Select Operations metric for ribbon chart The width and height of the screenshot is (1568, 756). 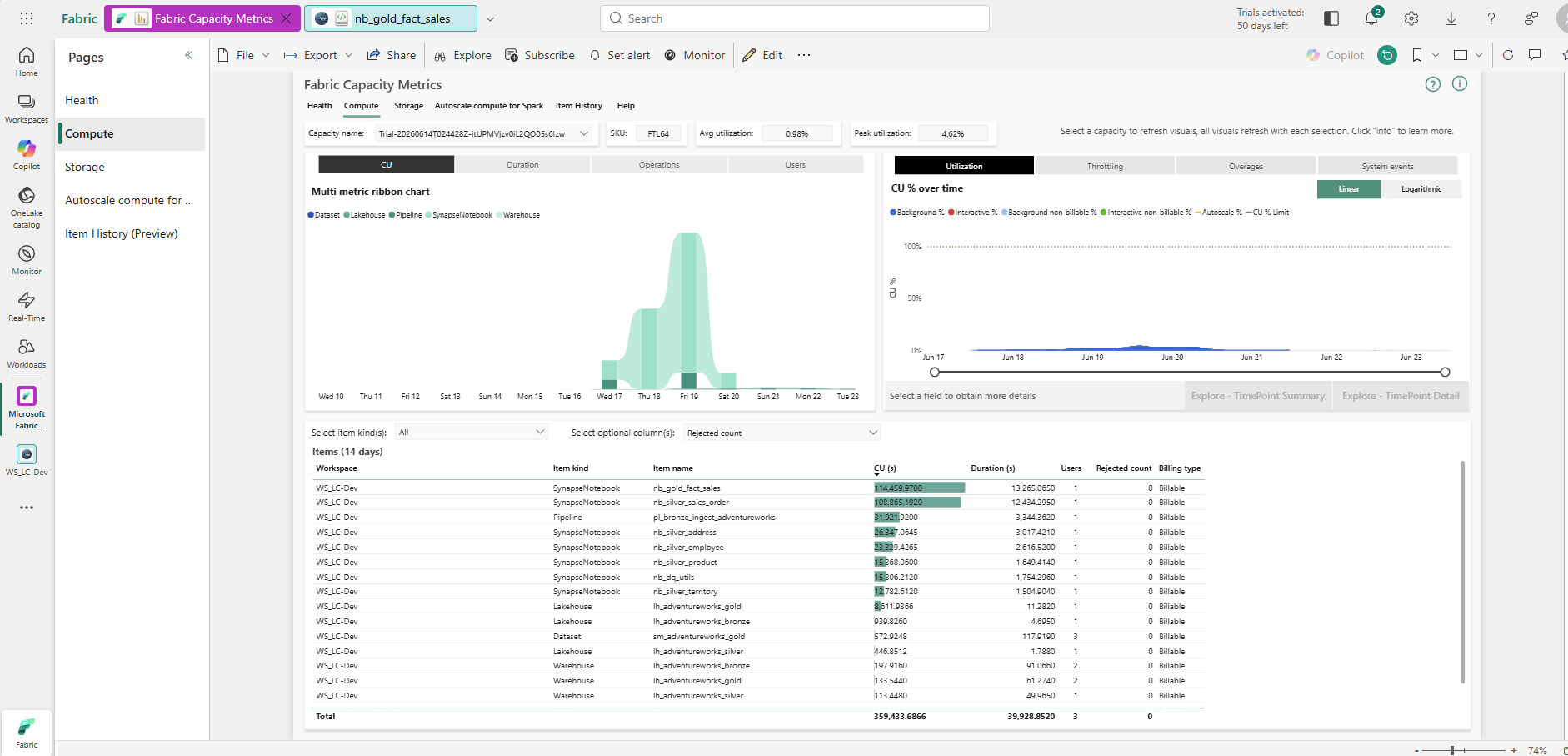click(x=659, y=165)
